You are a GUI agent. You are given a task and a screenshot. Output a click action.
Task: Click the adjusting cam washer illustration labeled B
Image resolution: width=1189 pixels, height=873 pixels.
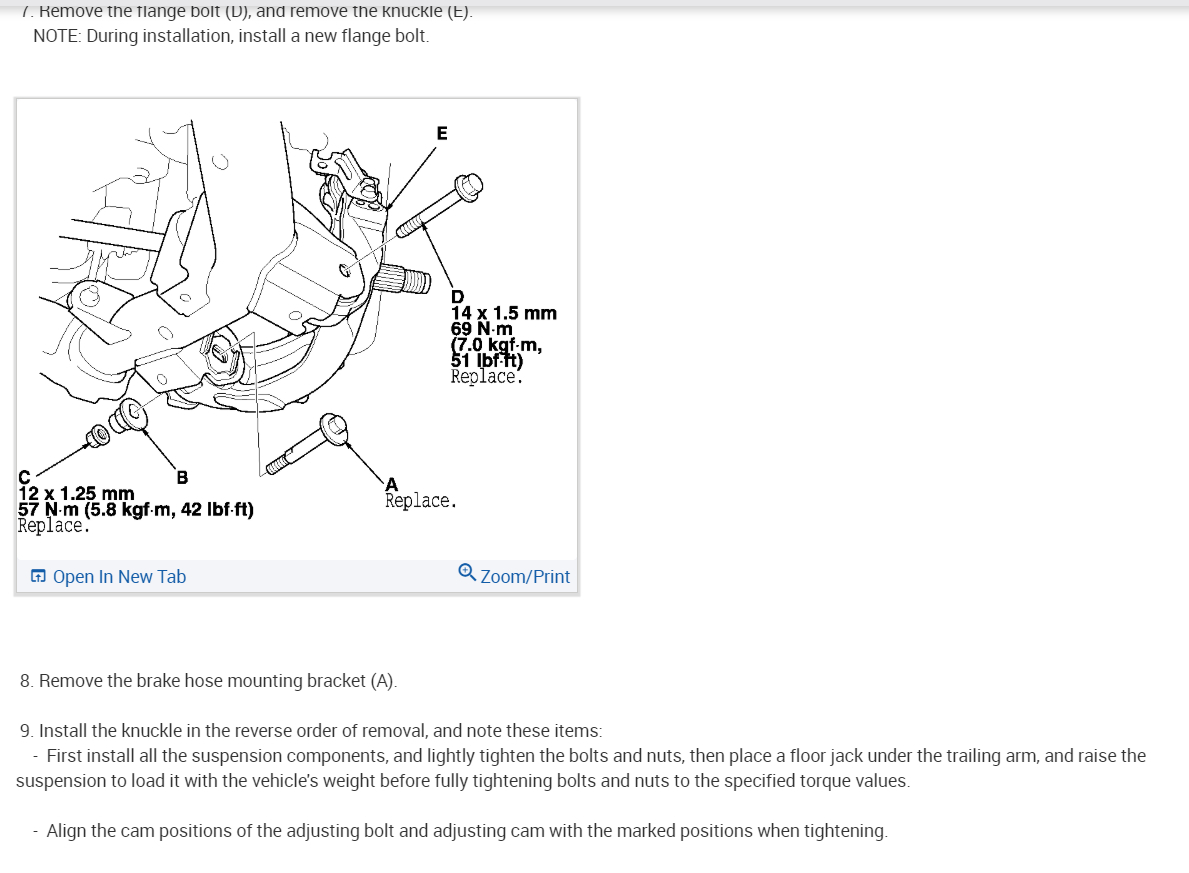coord(128,416)
